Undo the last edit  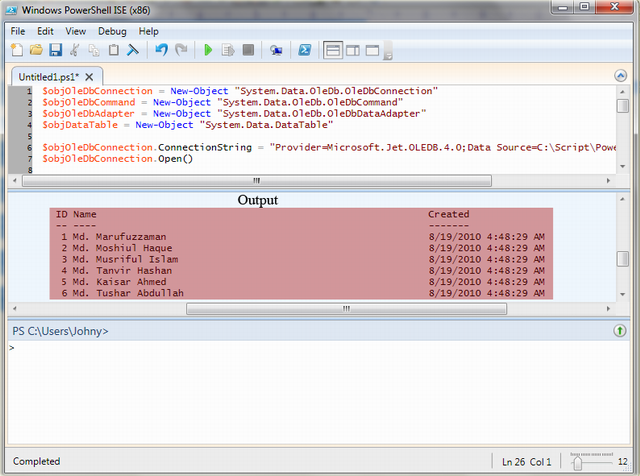tap(162, 50)
